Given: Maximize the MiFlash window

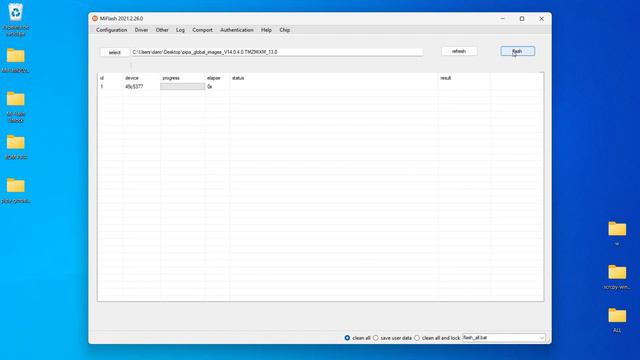Looking at the screenshot, I should coord(522,18).
